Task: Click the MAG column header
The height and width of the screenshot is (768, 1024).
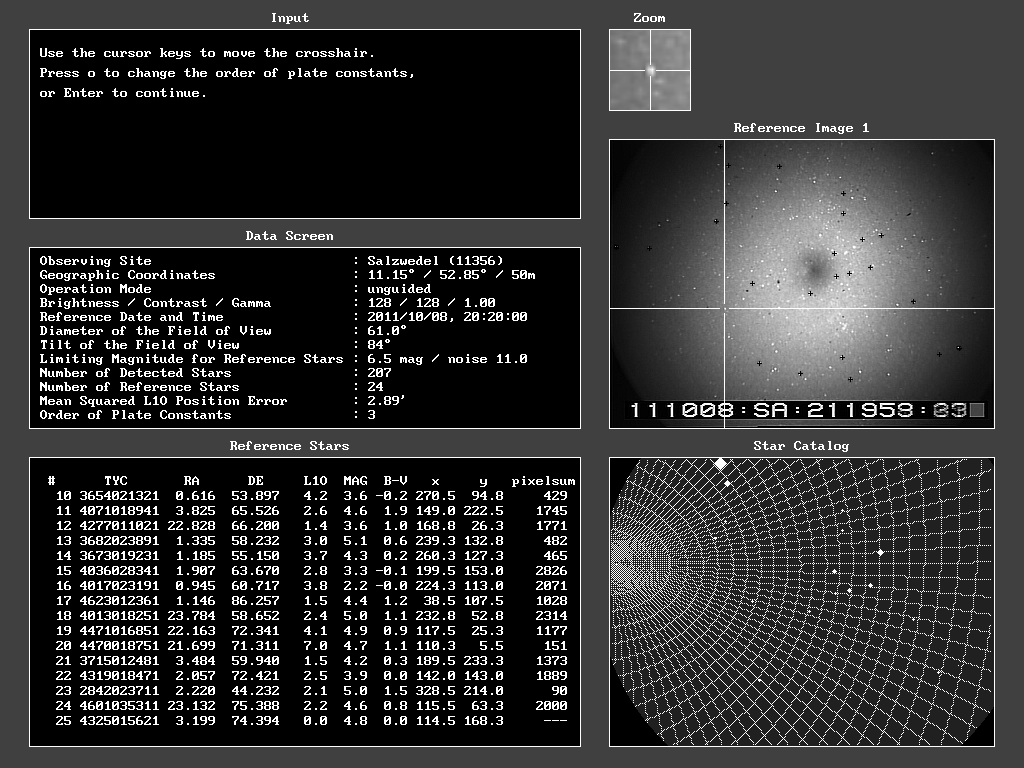Action: click(355, 481)
